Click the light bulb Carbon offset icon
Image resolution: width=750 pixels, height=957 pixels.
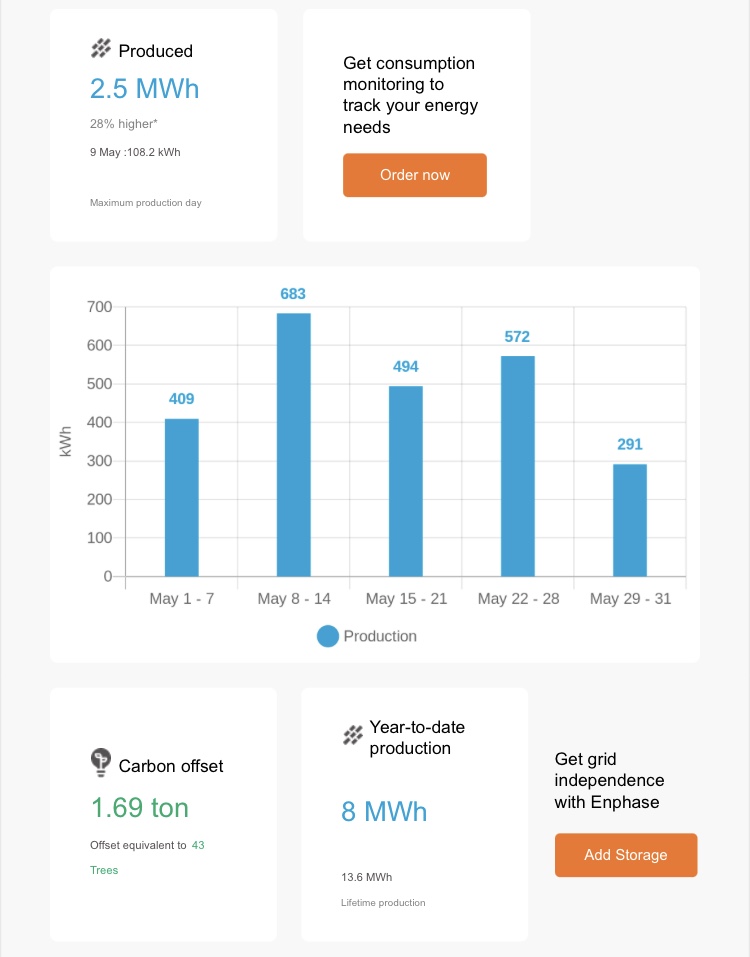coord(101,762)
